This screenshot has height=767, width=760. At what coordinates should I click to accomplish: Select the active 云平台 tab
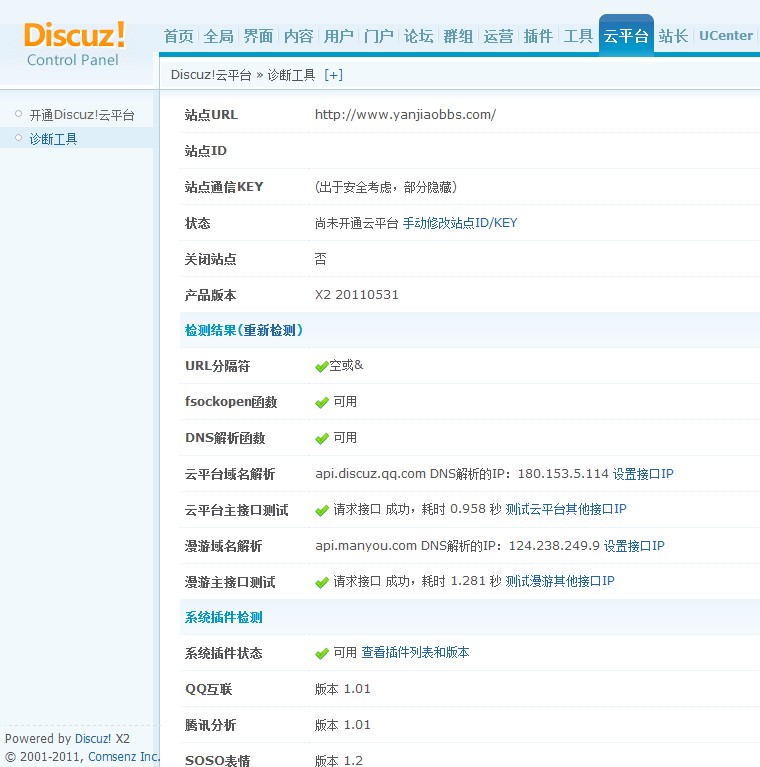tap(626, 35)
